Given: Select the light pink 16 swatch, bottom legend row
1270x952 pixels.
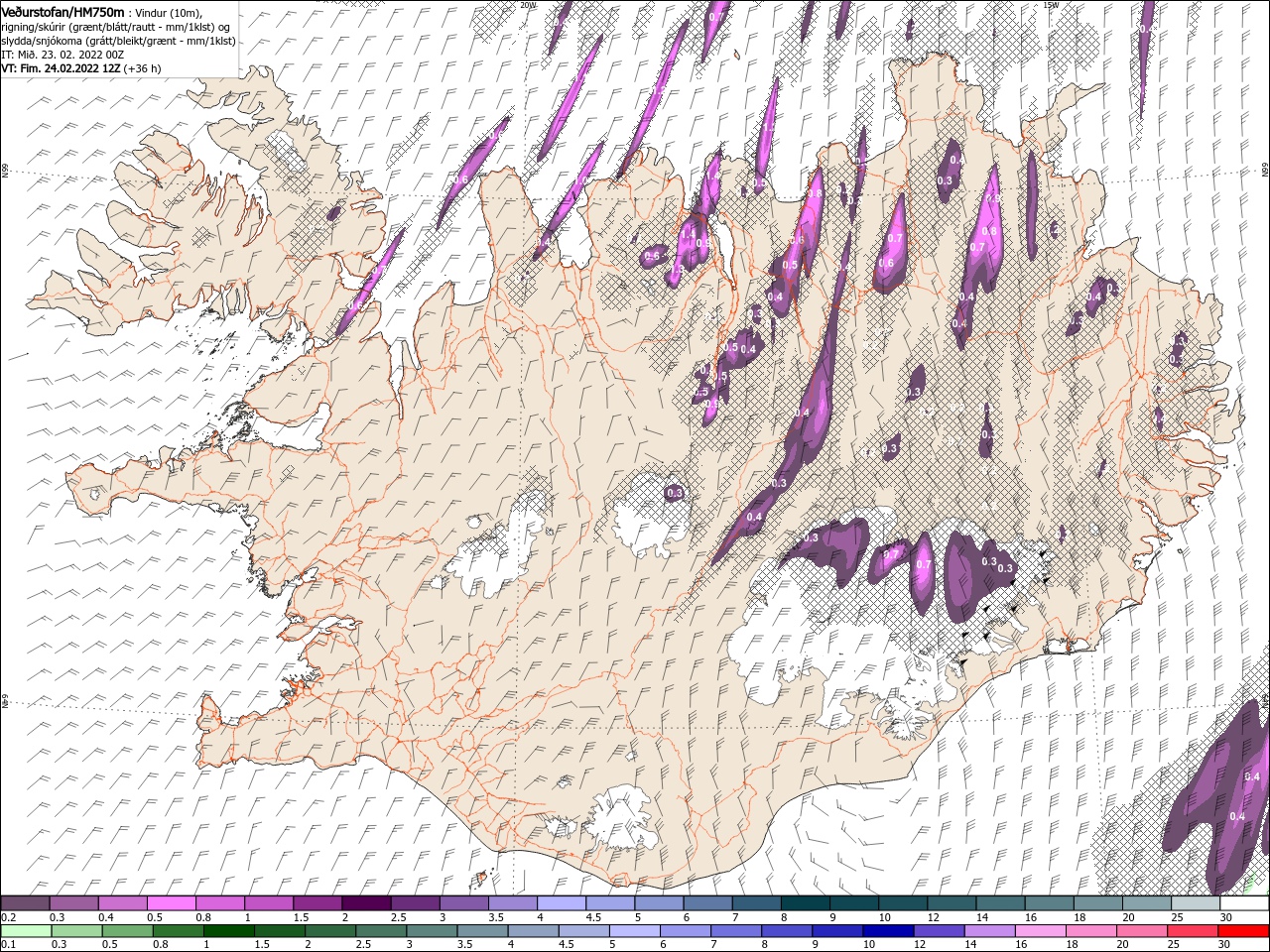Looking at the screenshot, I should [1040, 930].
